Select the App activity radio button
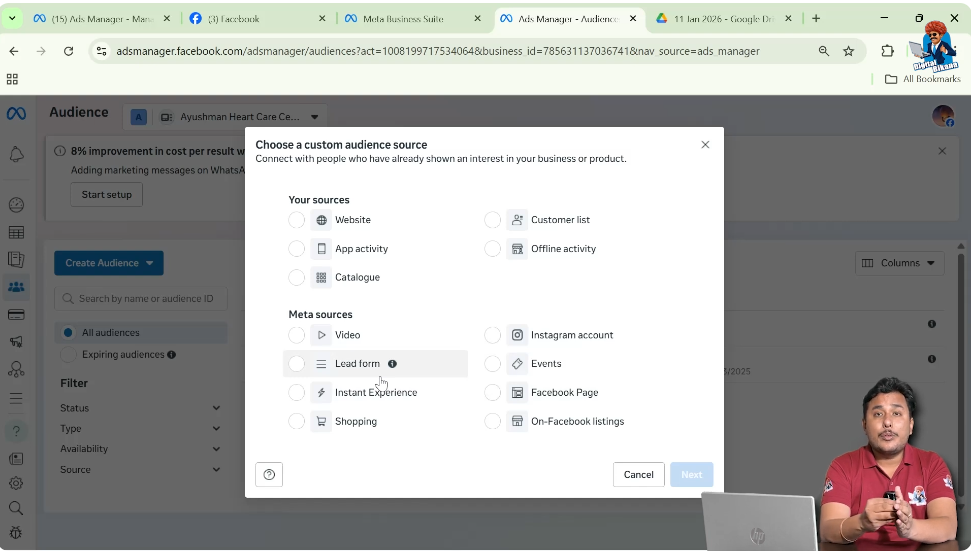Screen dimensions: 971x551 click(x=297, y=249)
